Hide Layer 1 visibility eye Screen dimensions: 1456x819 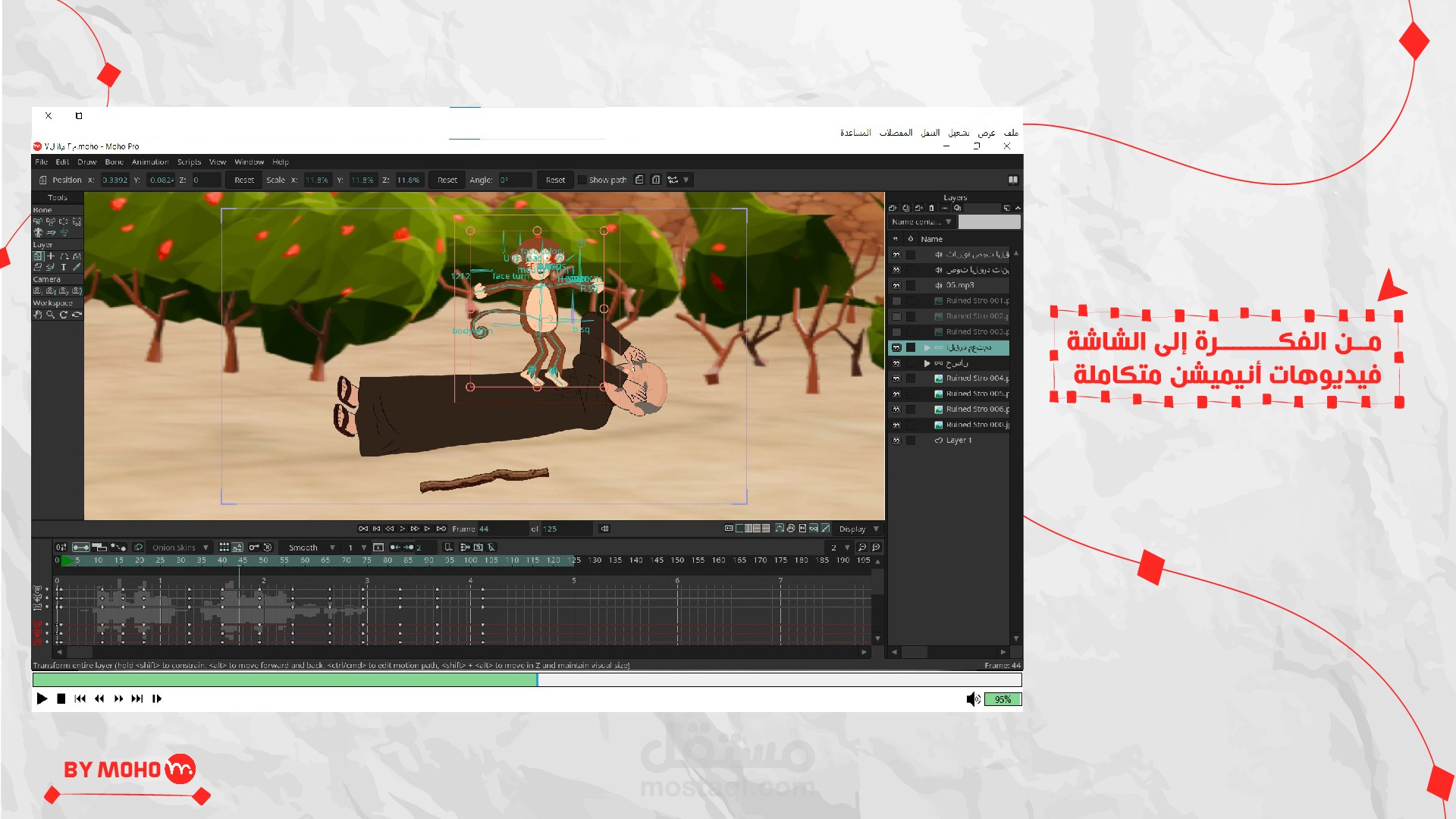(x=896, y=441)
